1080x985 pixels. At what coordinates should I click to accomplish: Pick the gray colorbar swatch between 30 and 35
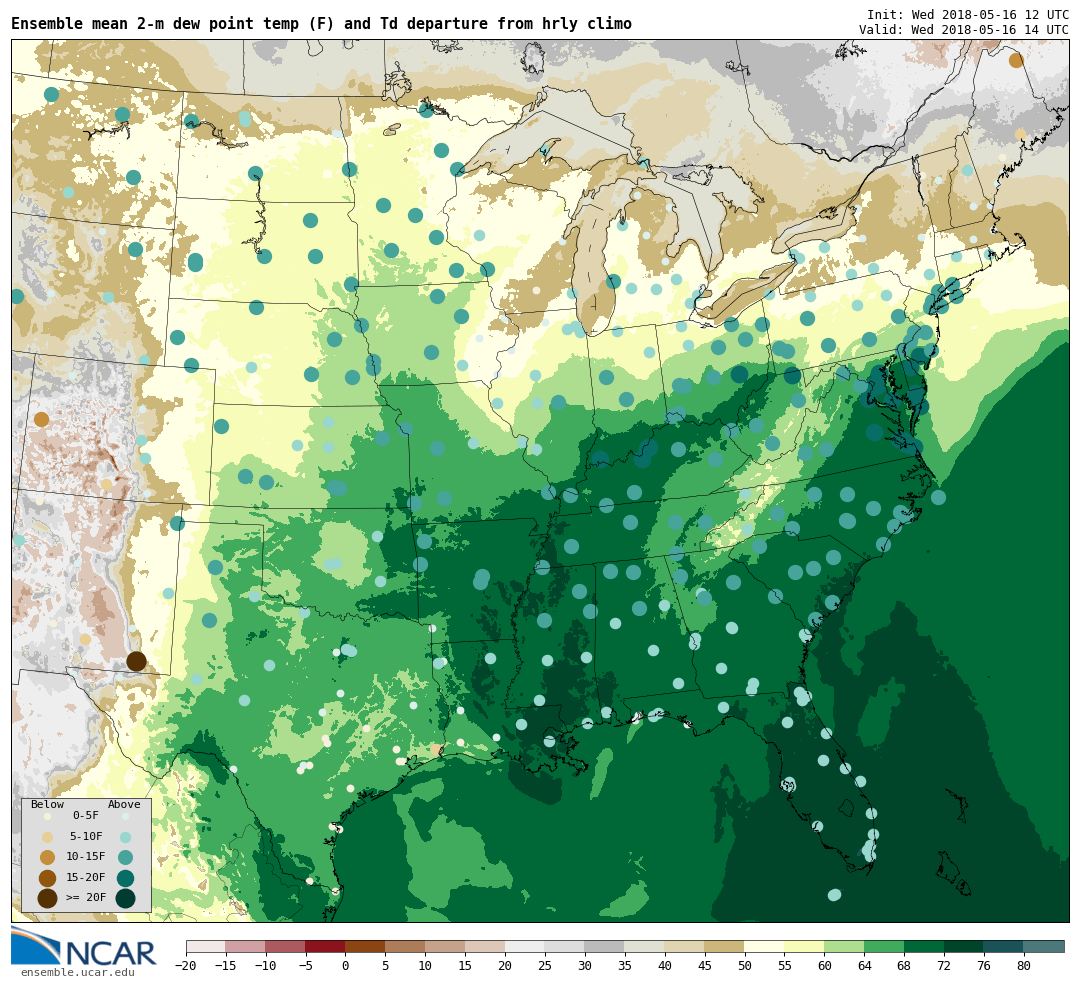click(x=605, y=946)
